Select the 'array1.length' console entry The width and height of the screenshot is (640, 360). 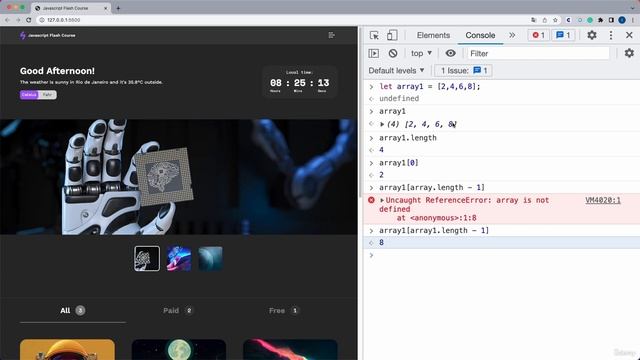pyautogui.click(x=408, y=138)
